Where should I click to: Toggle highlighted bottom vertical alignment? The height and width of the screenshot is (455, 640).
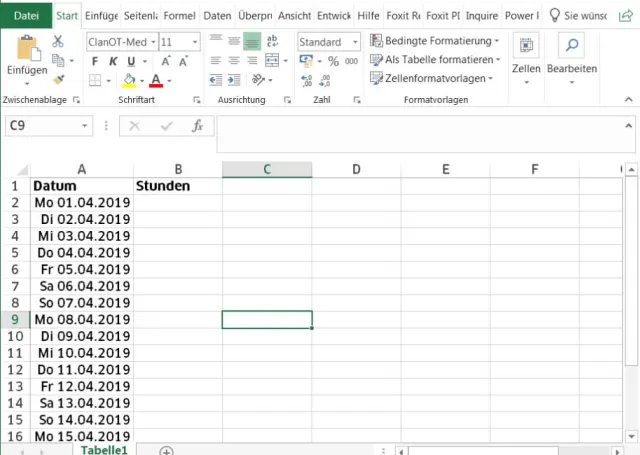[252, 41]
